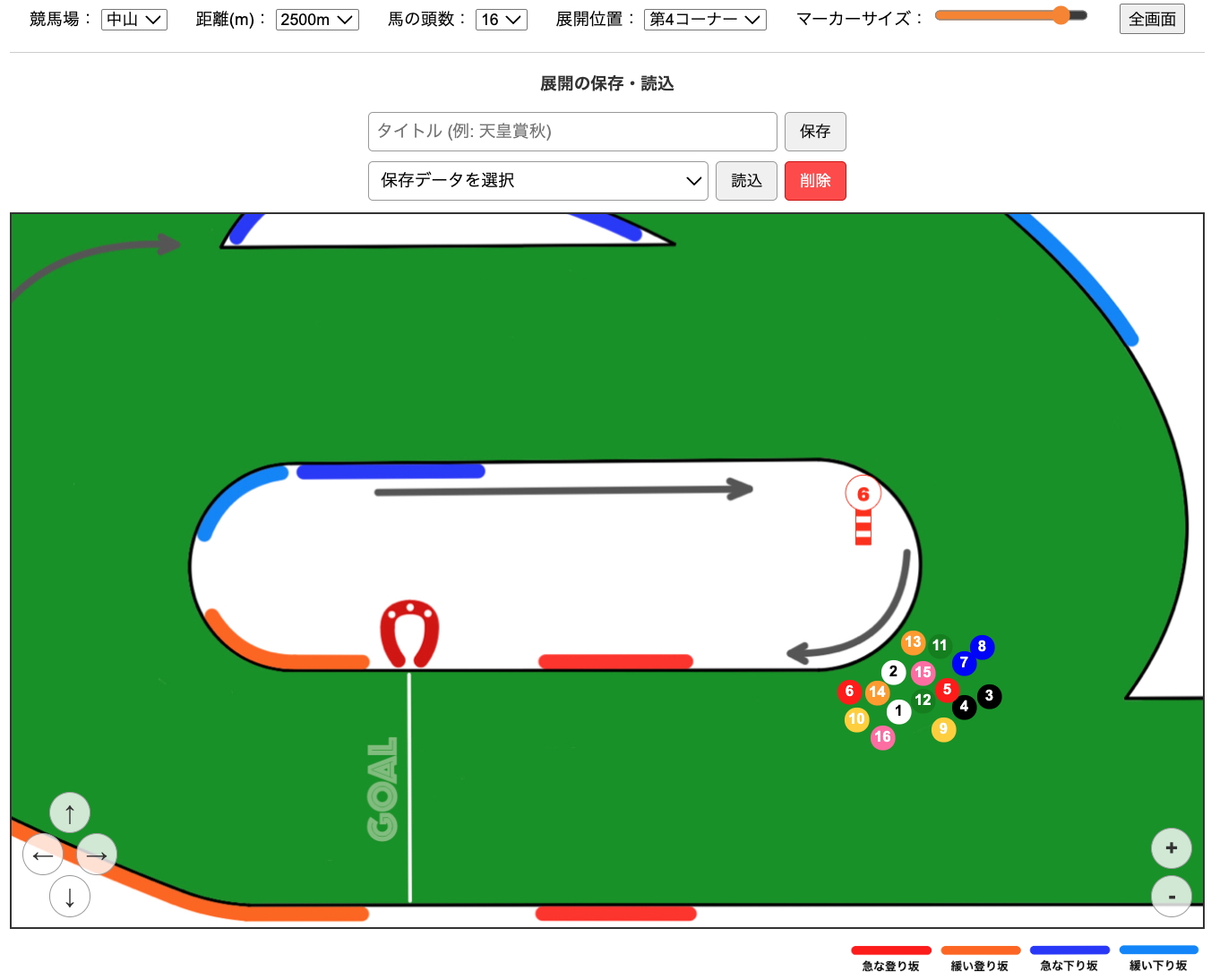Pan the track view upward with the arrow
This screenshot has height=980, width=1211.
click(70, 812)
